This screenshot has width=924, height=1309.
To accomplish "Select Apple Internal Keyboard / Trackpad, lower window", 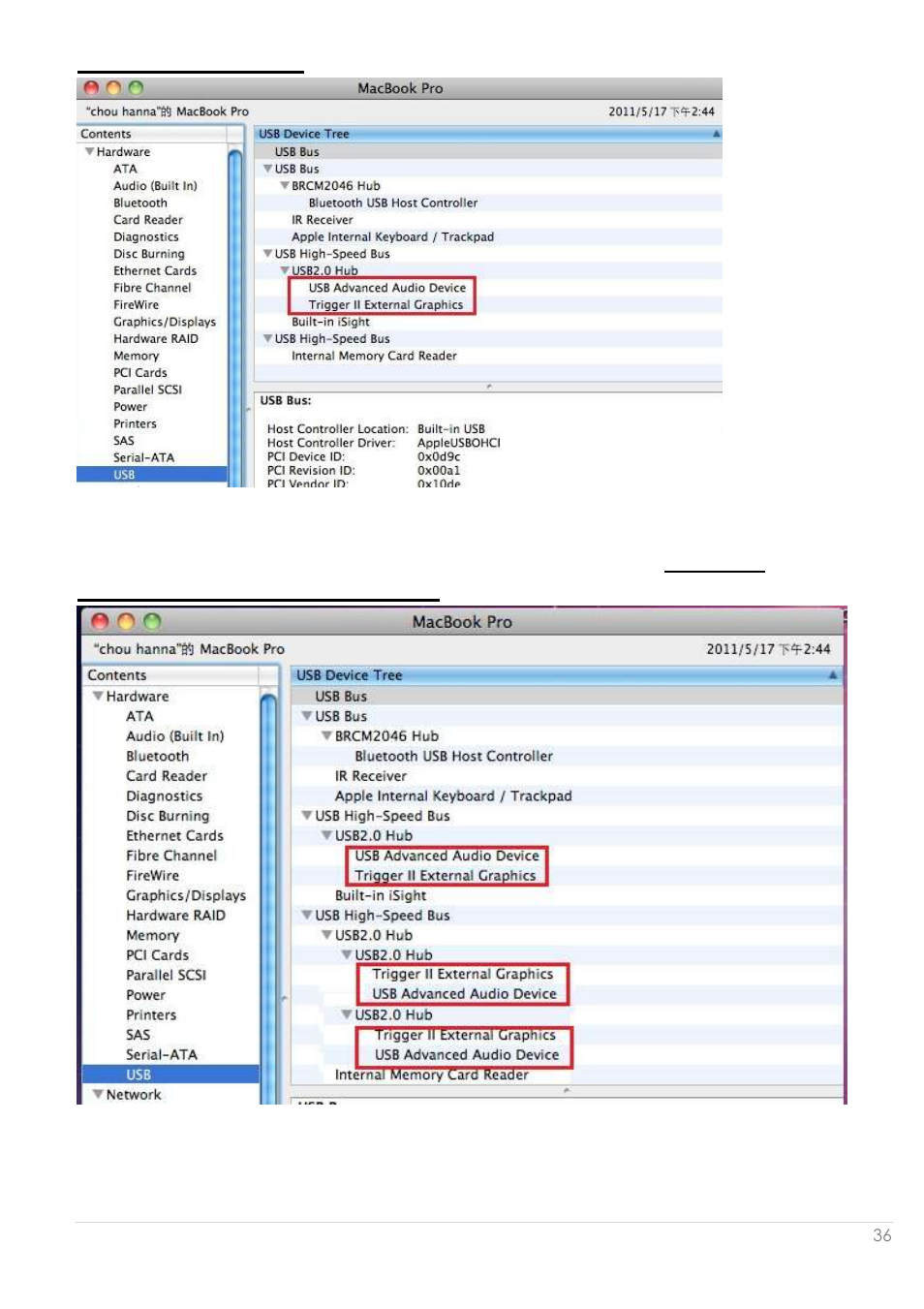I will click(x=453, y=796).
